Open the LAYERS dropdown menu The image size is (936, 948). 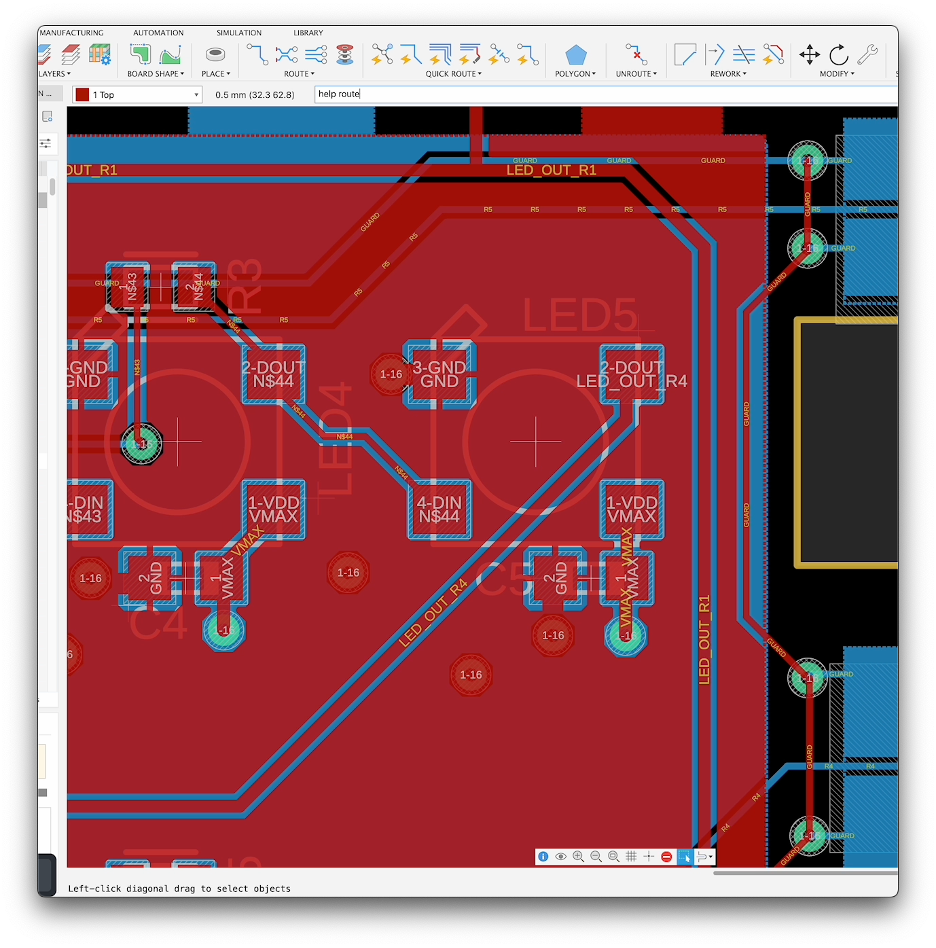click(54, 74)
